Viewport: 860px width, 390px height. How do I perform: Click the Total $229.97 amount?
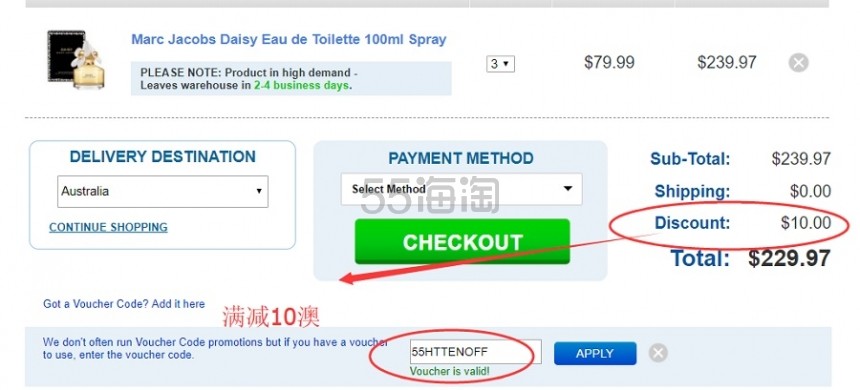[x=789, y=258]
